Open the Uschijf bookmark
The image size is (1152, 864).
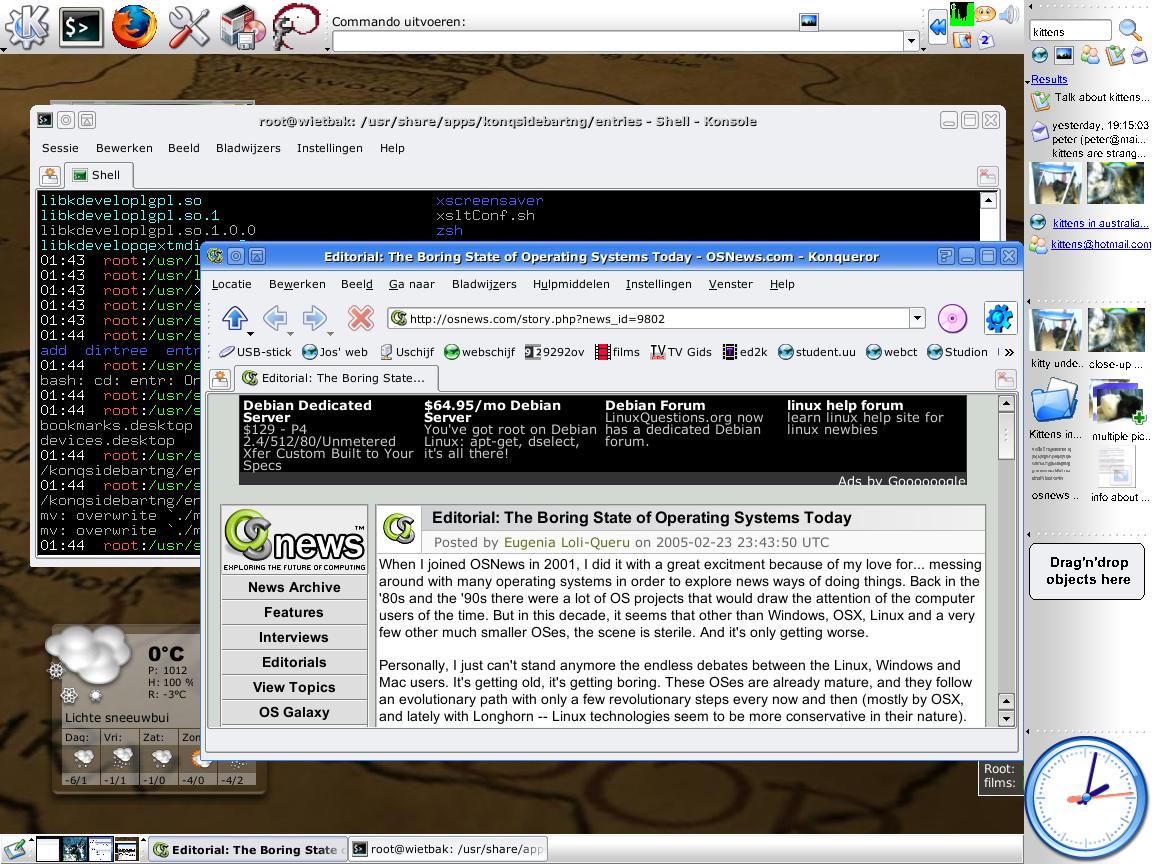[407, 352]
